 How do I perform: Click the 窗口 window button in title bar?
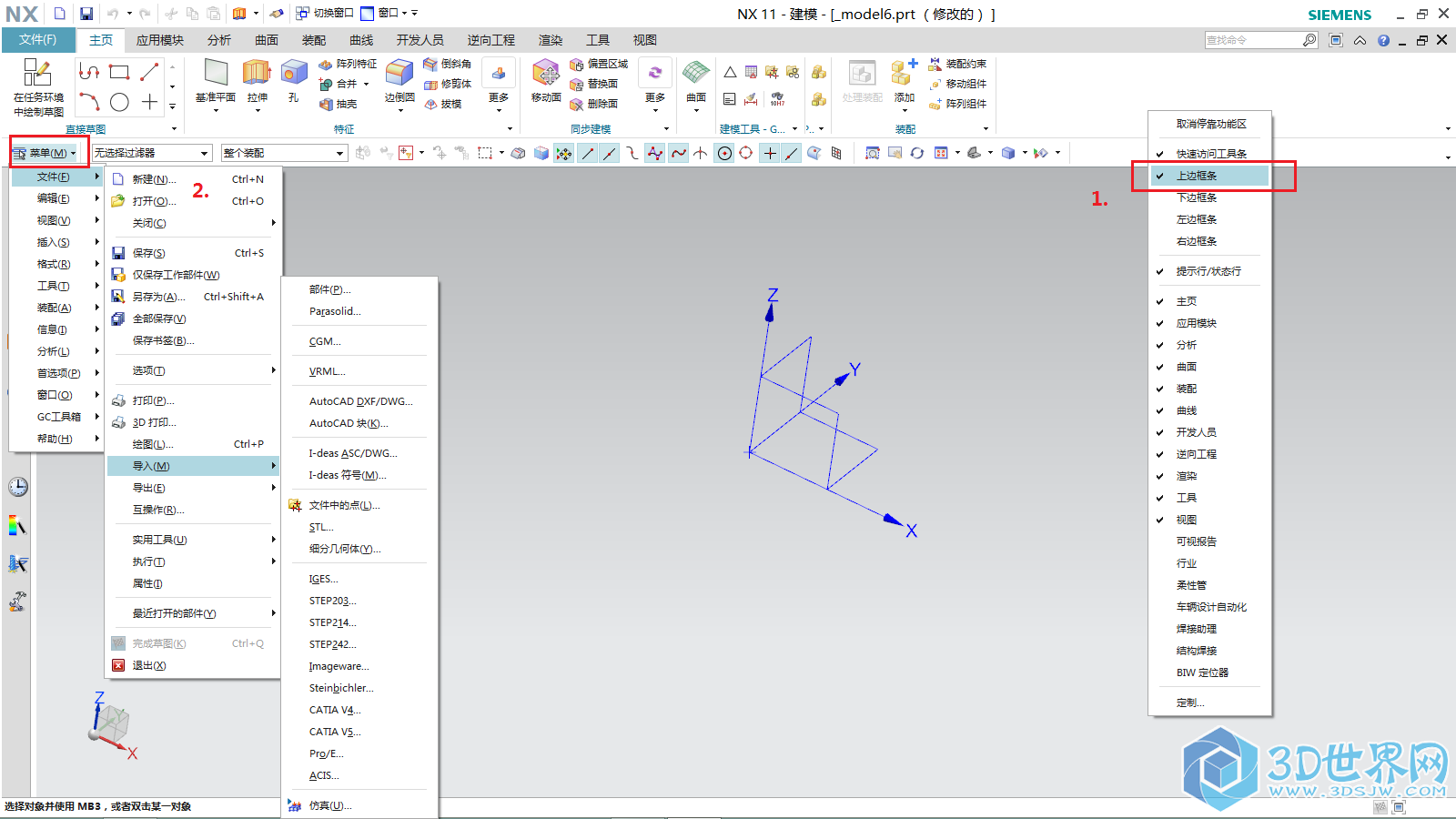point(385,13)
